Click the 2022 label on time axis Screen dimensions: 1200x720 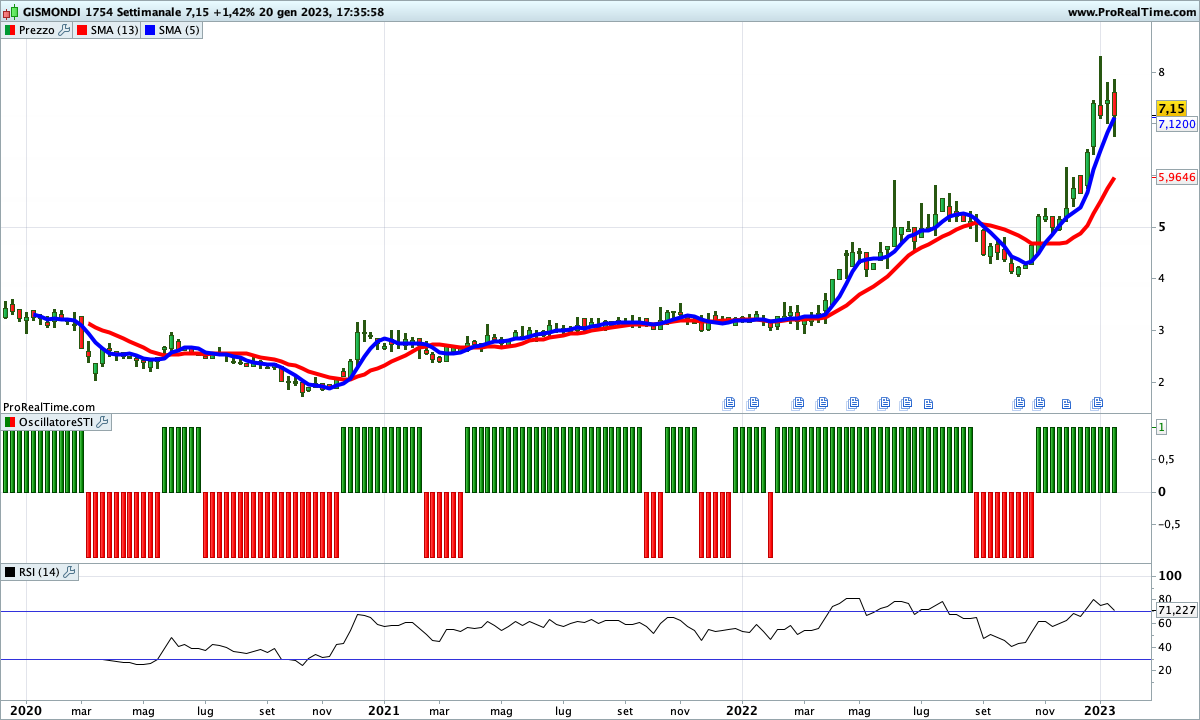pos(742,711)
